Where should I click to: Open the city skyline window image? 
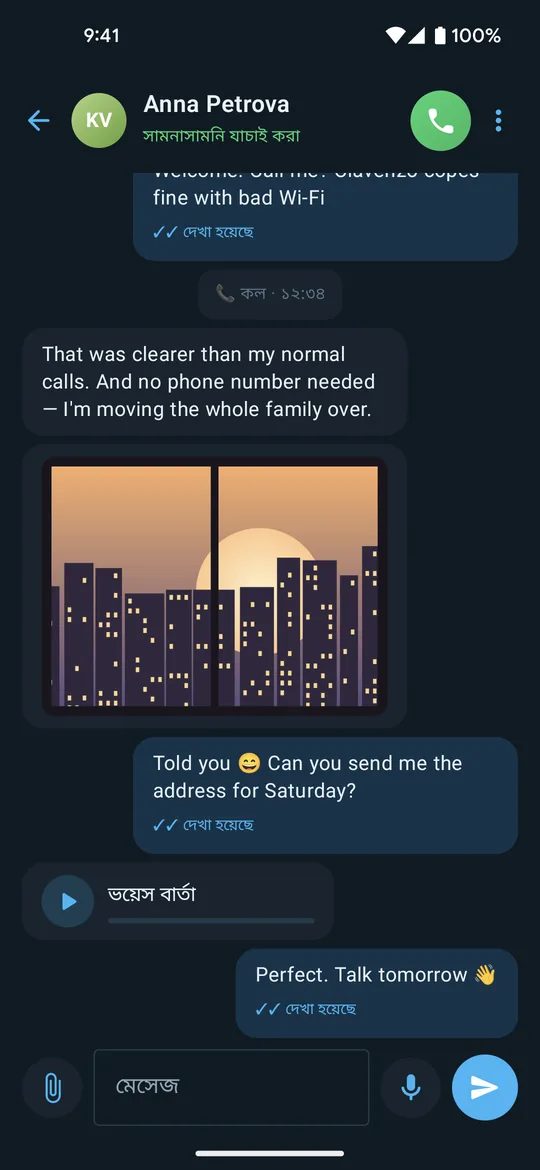(x=215, y=586)
